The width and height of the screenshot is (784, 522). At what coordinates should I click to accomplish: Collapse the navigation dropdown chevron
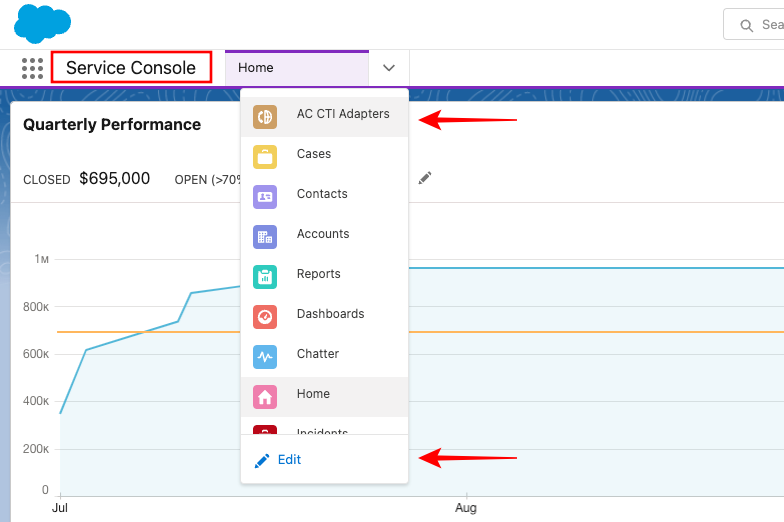coord(389,68)
